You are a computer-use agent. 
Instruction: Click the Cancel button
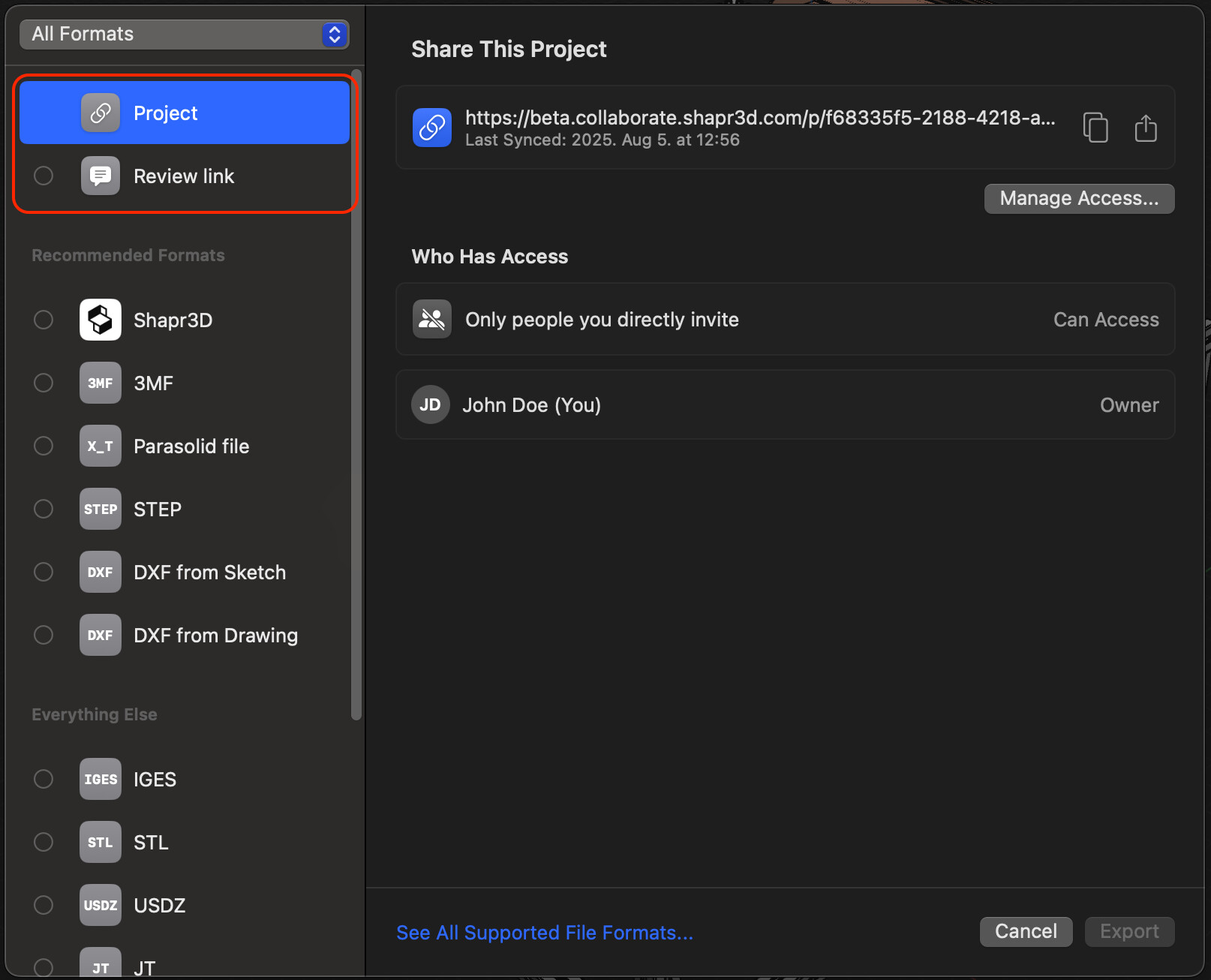click(x=1026, y=931)
